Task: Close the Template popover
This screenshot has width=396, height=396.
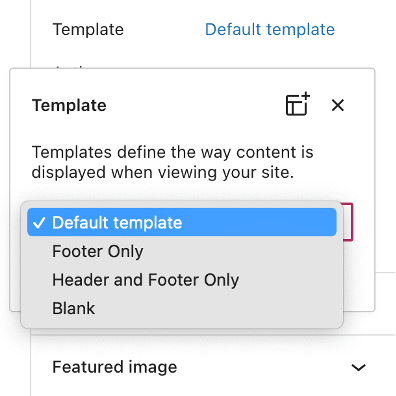Action: [338, 105]
